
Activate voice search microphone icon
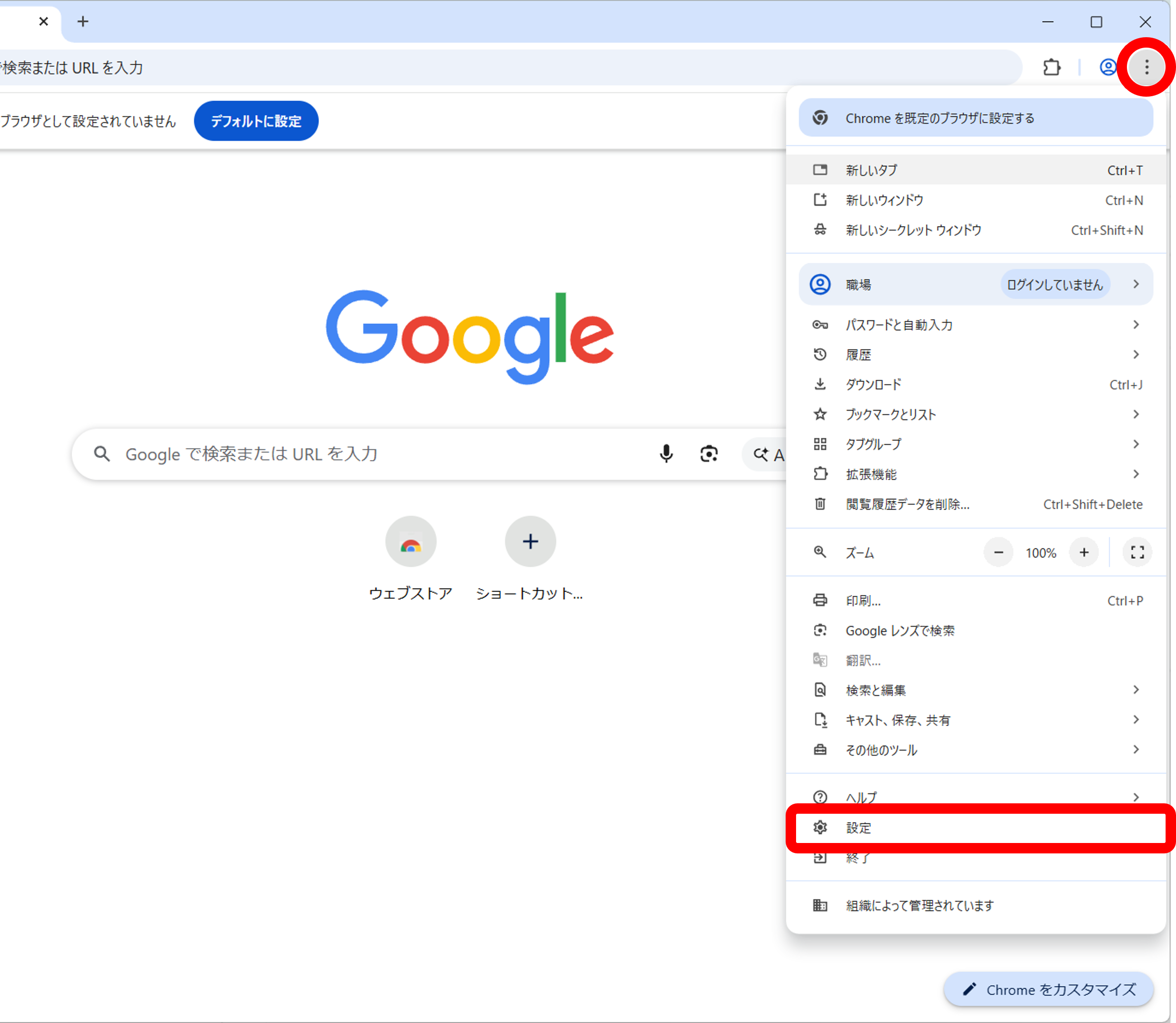tap(666, 454)
